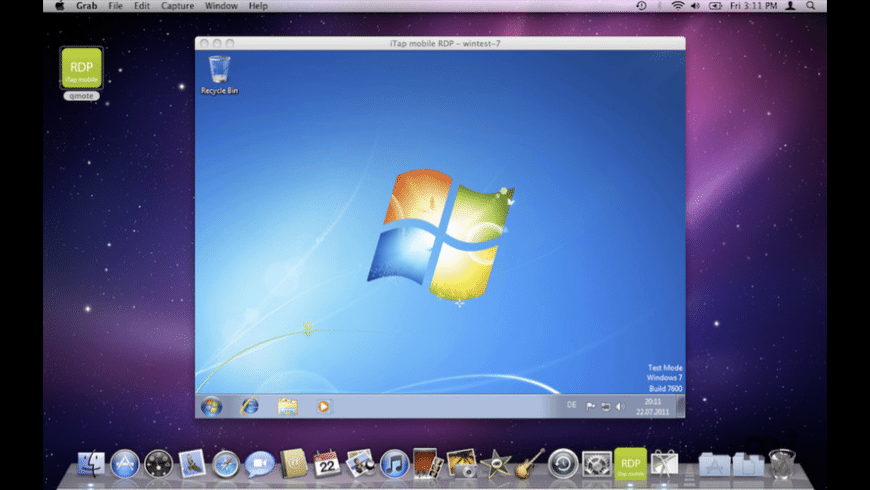The height and width of the screenshot is (490, 870).
Task: Launch Internet Explorer from Windows taskbar
Action: click(x=249, y=406)
